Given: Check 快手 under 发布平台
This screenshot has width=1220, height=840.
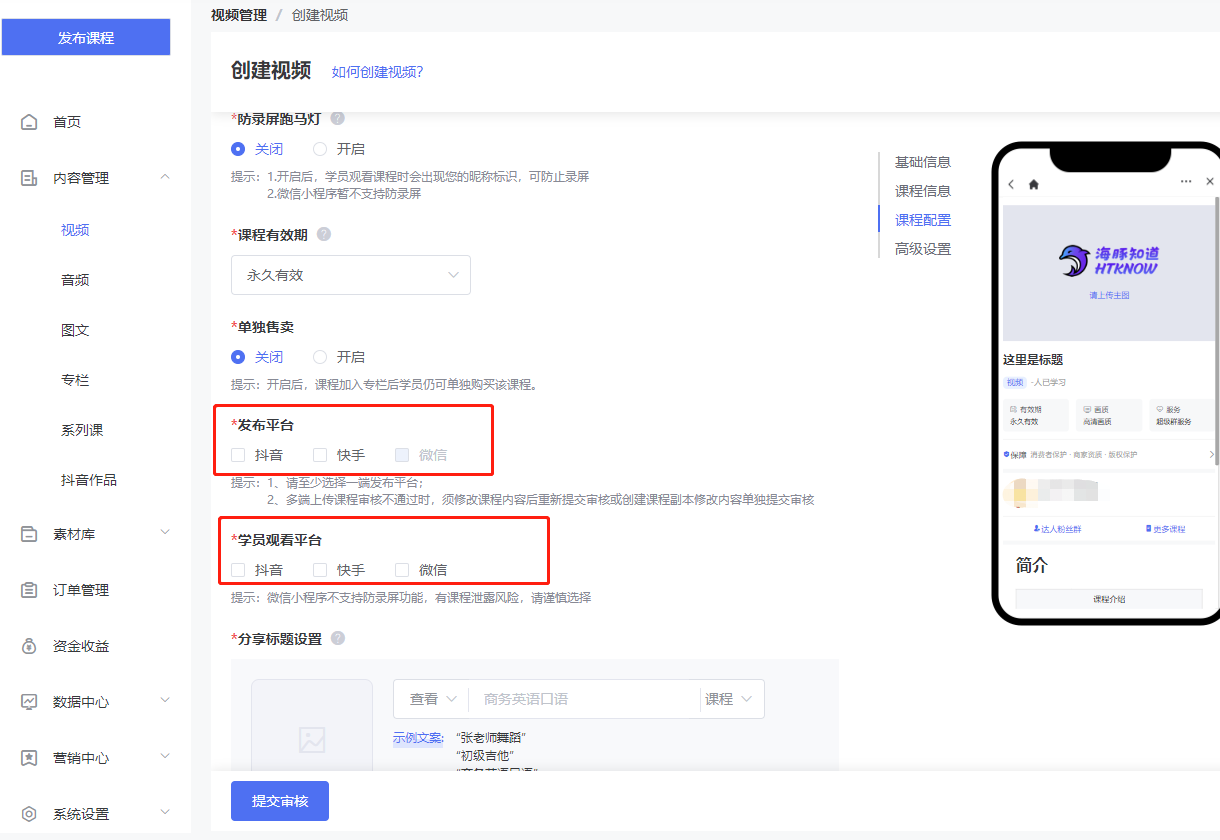Looking at the screenshot, I should [x=320, y=455].
